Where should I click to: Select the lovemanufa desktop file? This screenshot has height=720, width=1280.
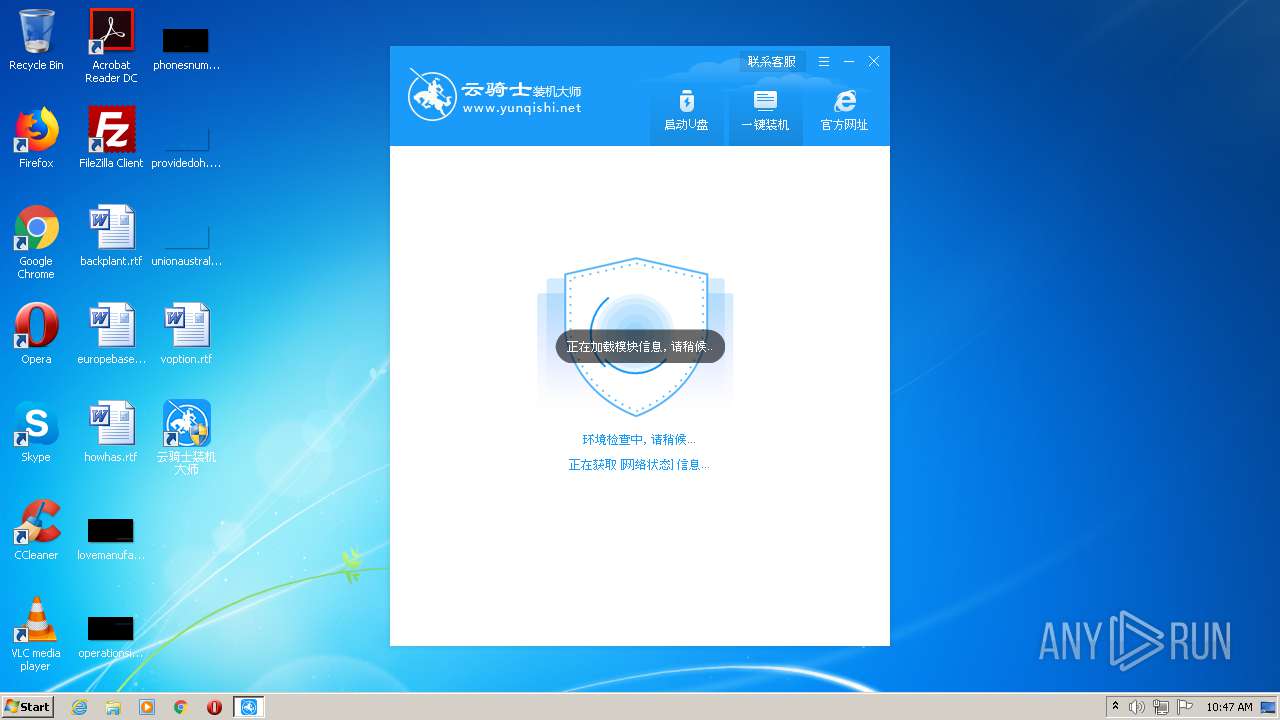(111, 539)
